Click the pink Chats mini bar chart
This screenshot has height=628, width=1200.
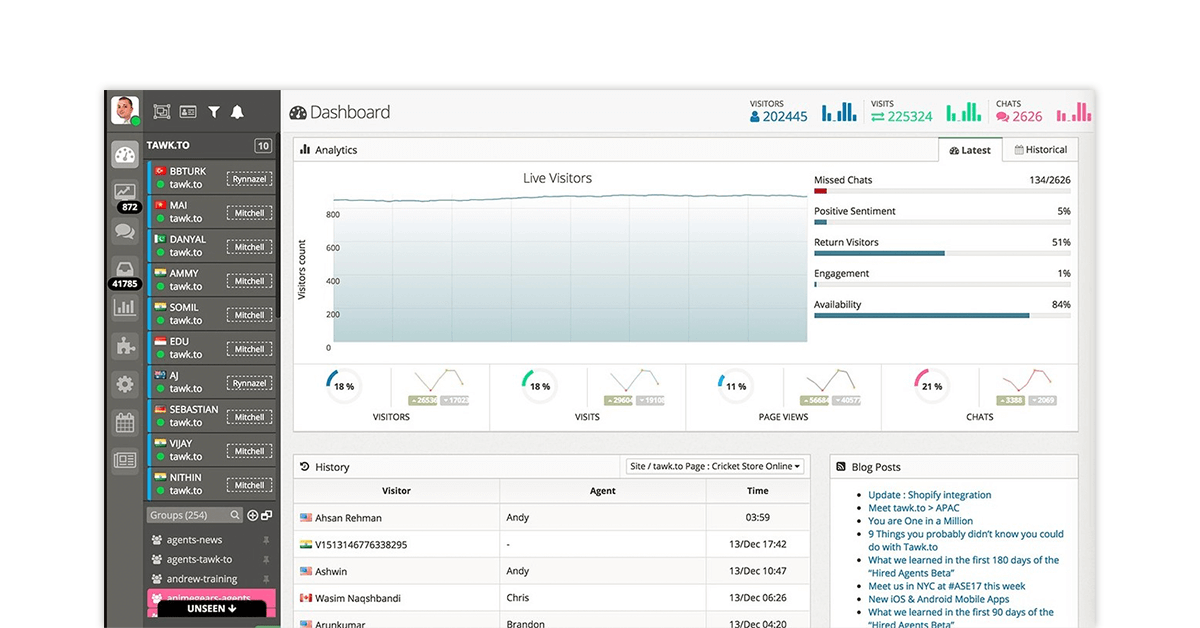pyautogui.click(x=1073, y=111)
